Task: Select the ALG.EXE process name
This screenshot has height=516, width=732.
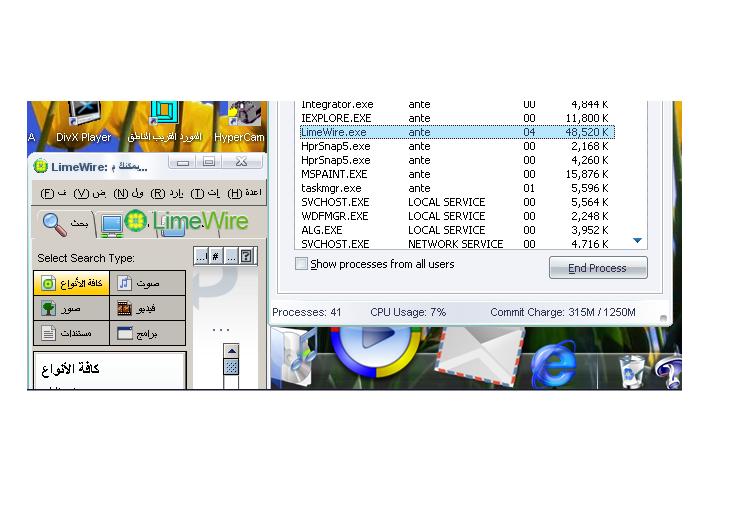Action: (x=322, y=230)
